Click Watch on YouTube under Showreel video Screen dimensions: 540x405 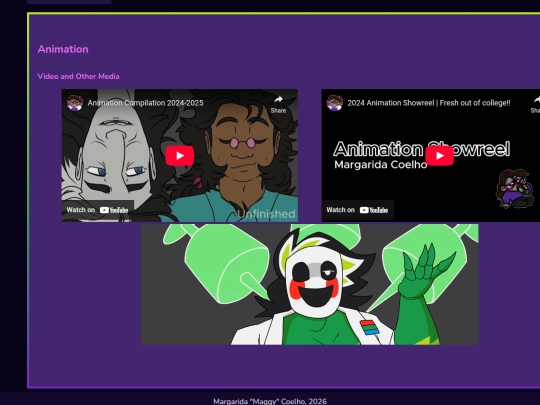click(x=357, y=210)
